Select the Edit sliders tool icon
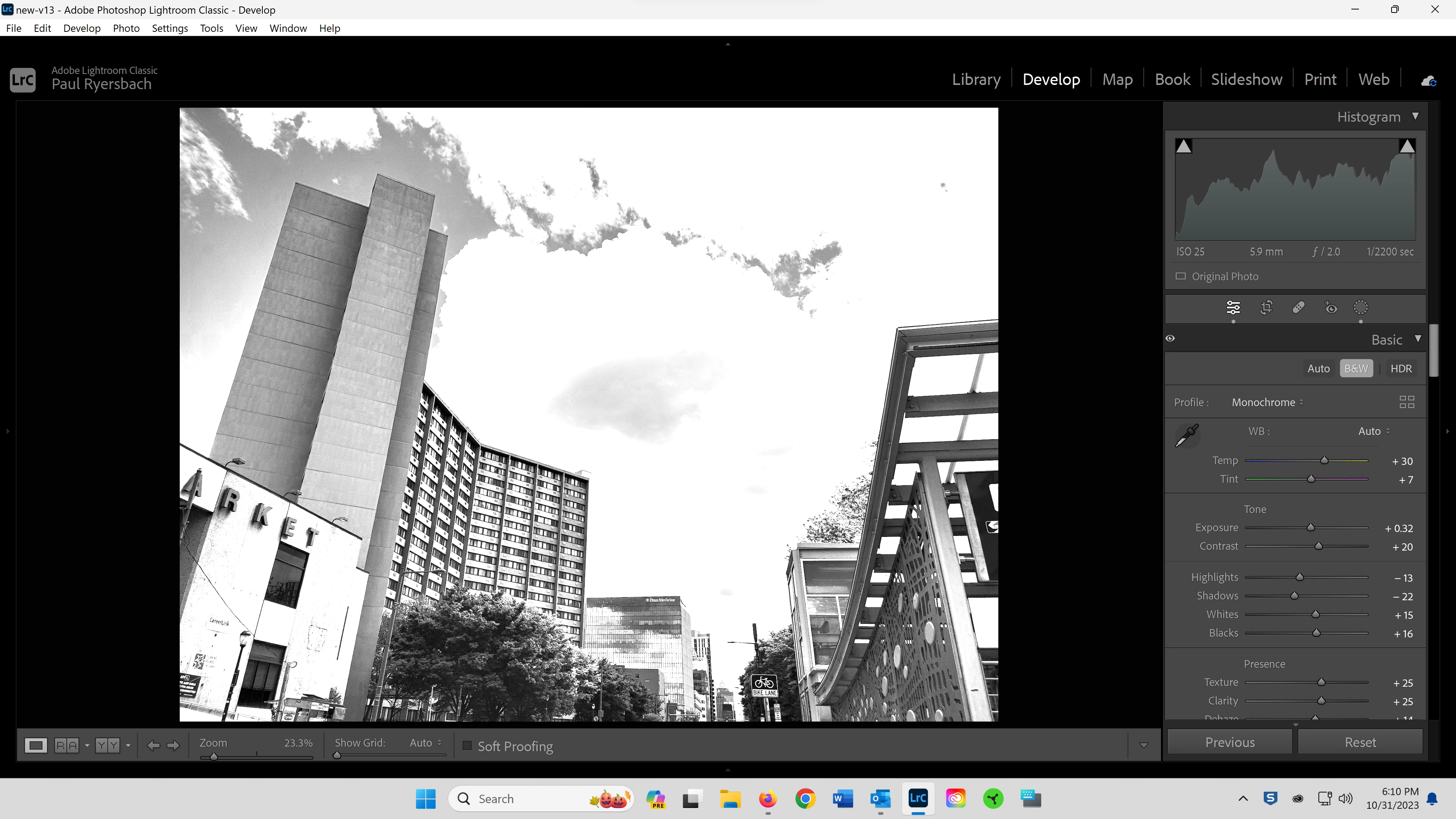Screen dimensions: 1456x819 1233,308
